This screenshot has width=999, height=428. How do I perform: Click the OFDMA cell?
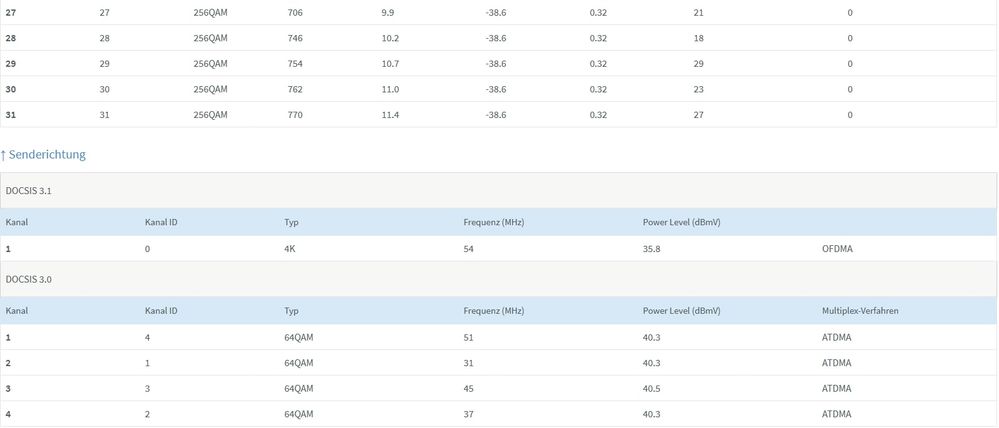point(837,249)
